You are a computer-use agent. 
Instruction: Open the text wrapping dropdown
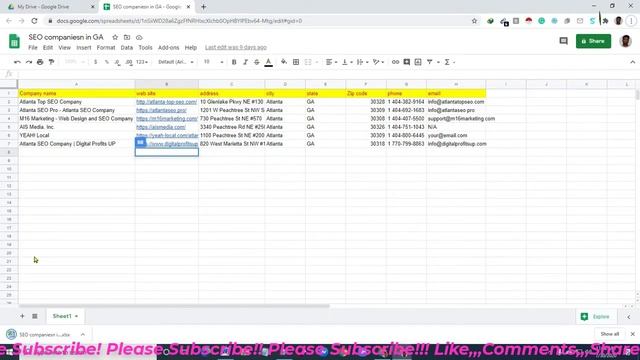coord(362,62)
